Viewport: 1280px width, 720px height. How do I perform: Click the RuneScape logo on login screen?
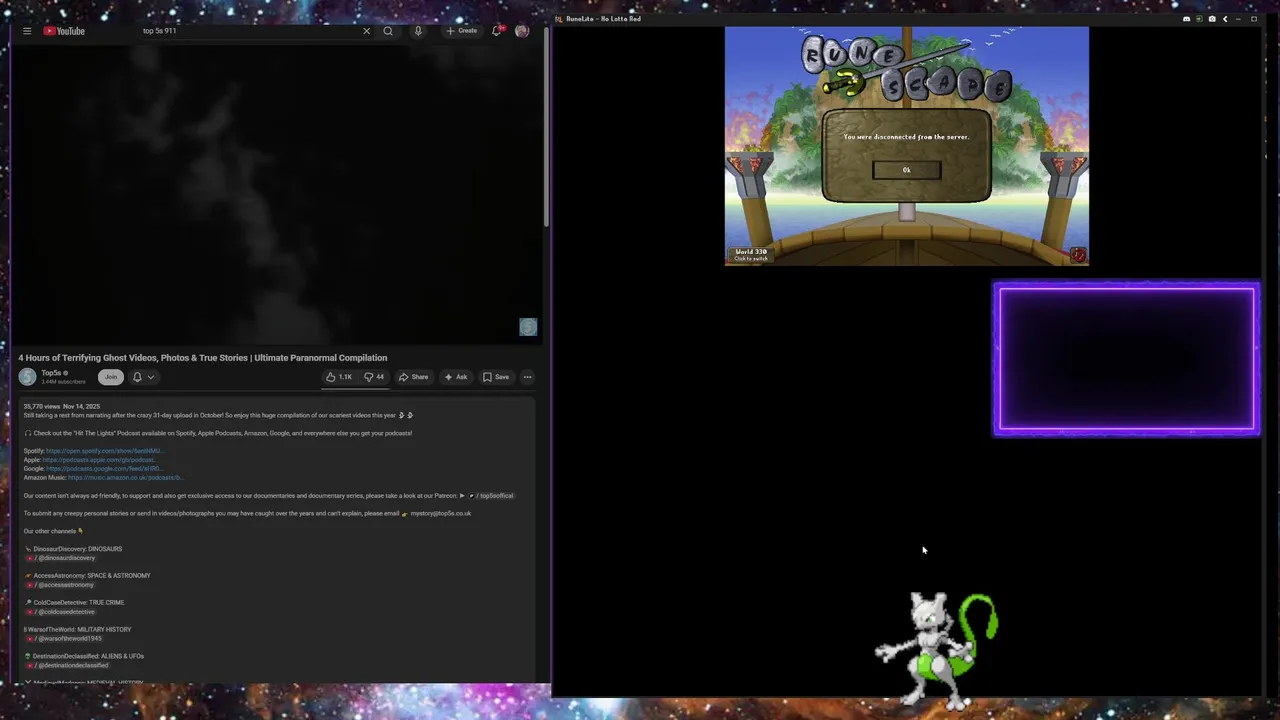(x=907, y=68)
